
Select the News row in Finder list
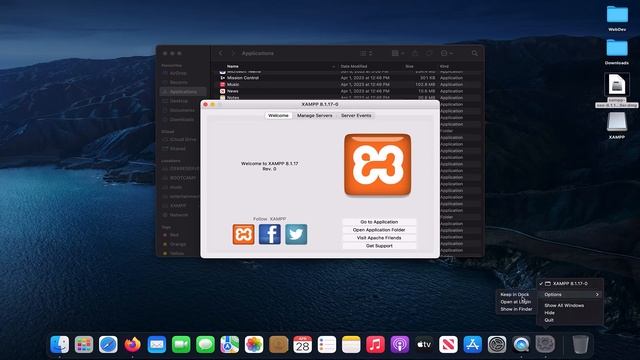tap(349, 91)
